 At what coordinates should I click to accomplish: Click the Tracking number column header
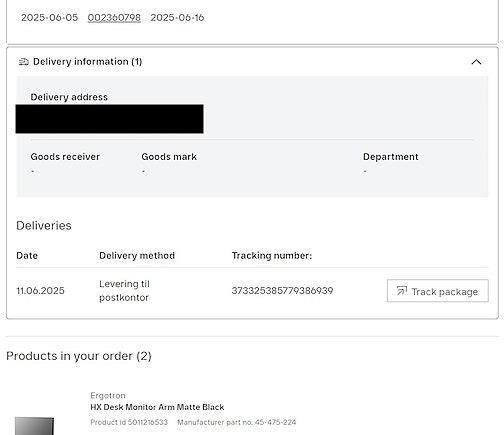[272, 256]
